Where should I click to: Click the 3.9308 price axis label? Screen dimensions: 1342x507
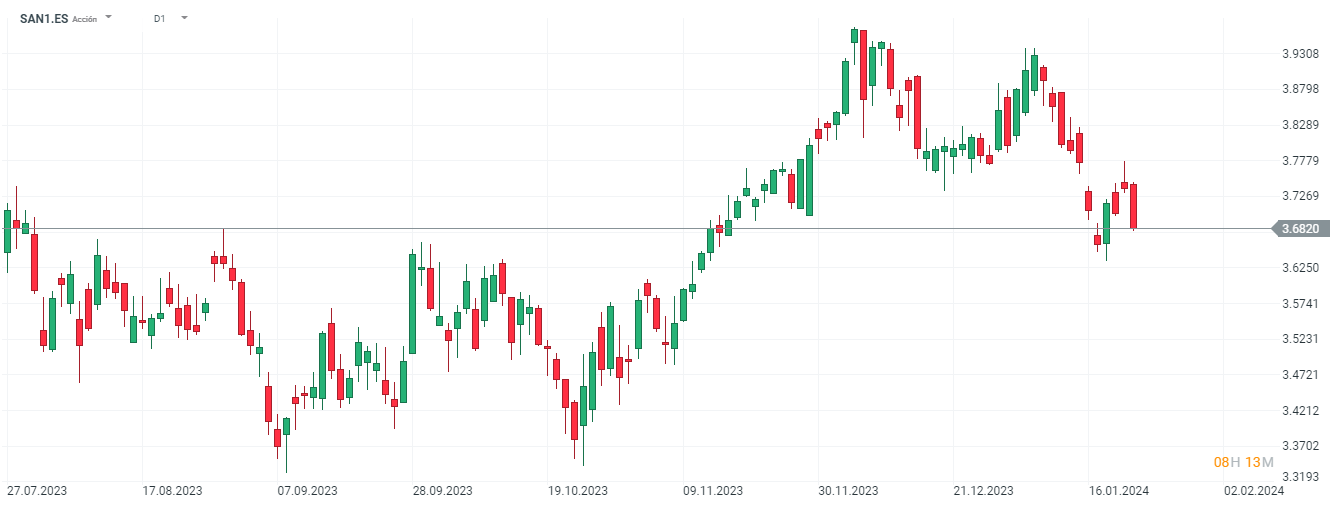(1300, 54)
